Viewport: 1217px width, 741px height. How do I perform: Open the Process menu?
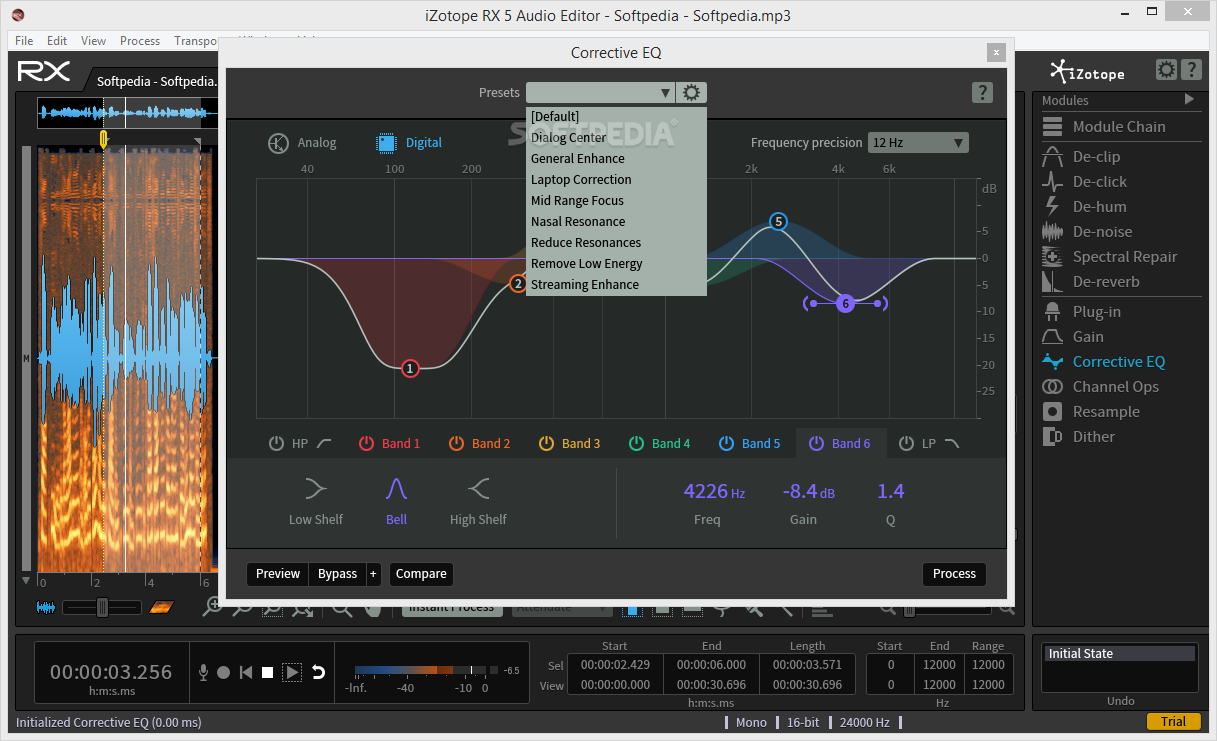coord(140,41)
